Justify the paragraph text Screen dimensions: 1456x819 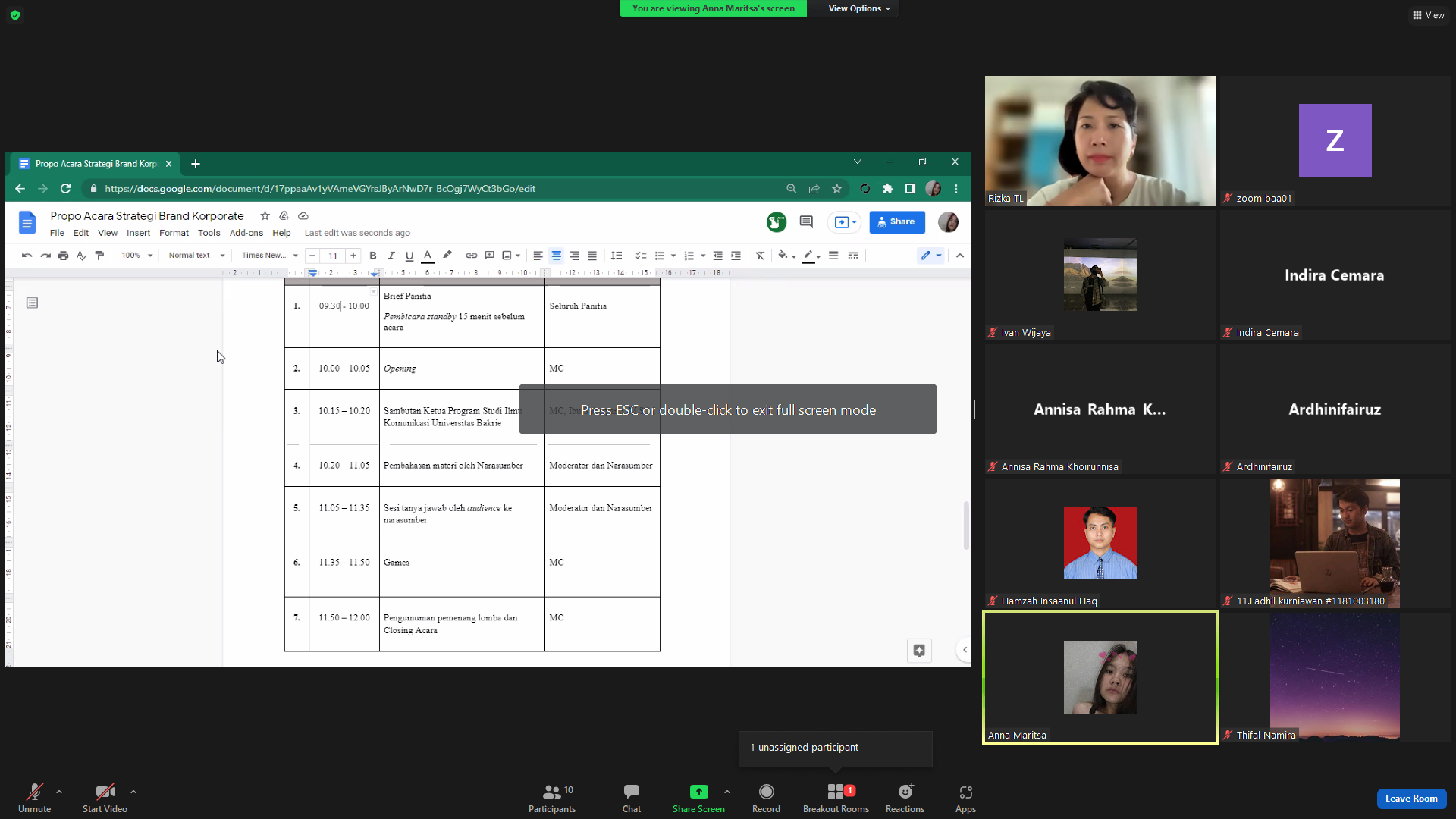[x=592, y=256]
